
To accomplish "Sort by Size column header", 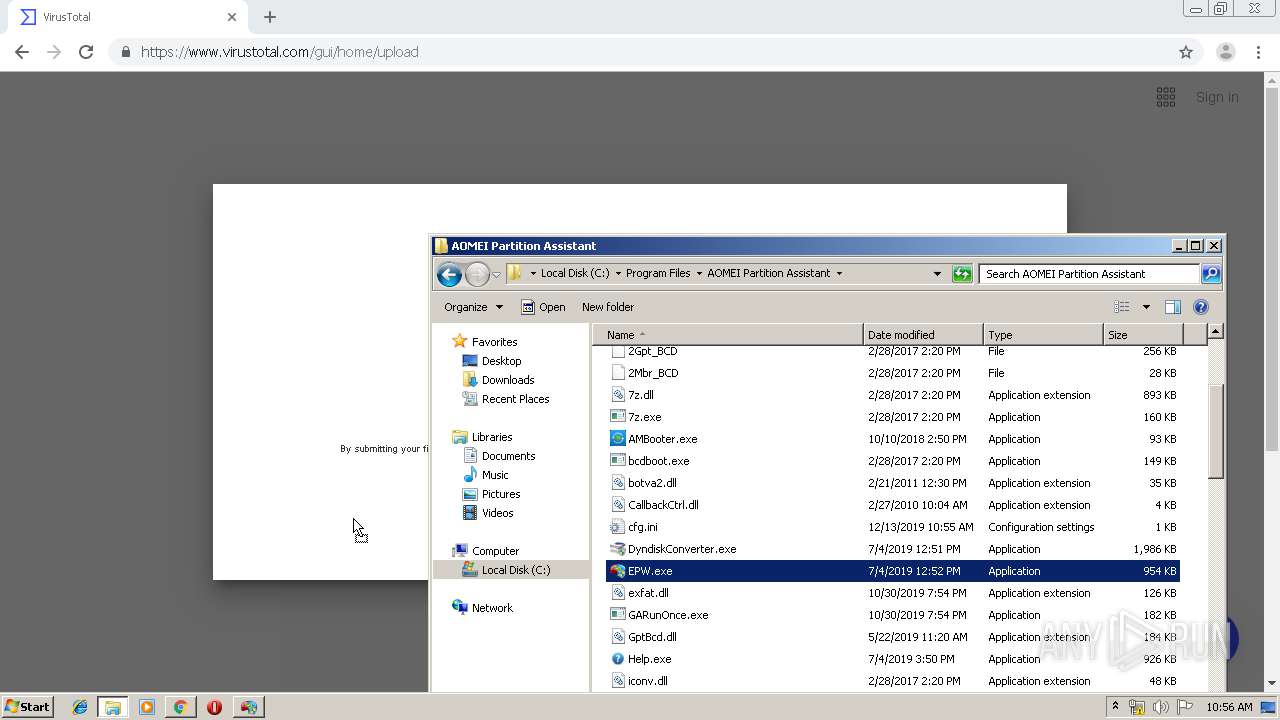I will click(1142, 335).
